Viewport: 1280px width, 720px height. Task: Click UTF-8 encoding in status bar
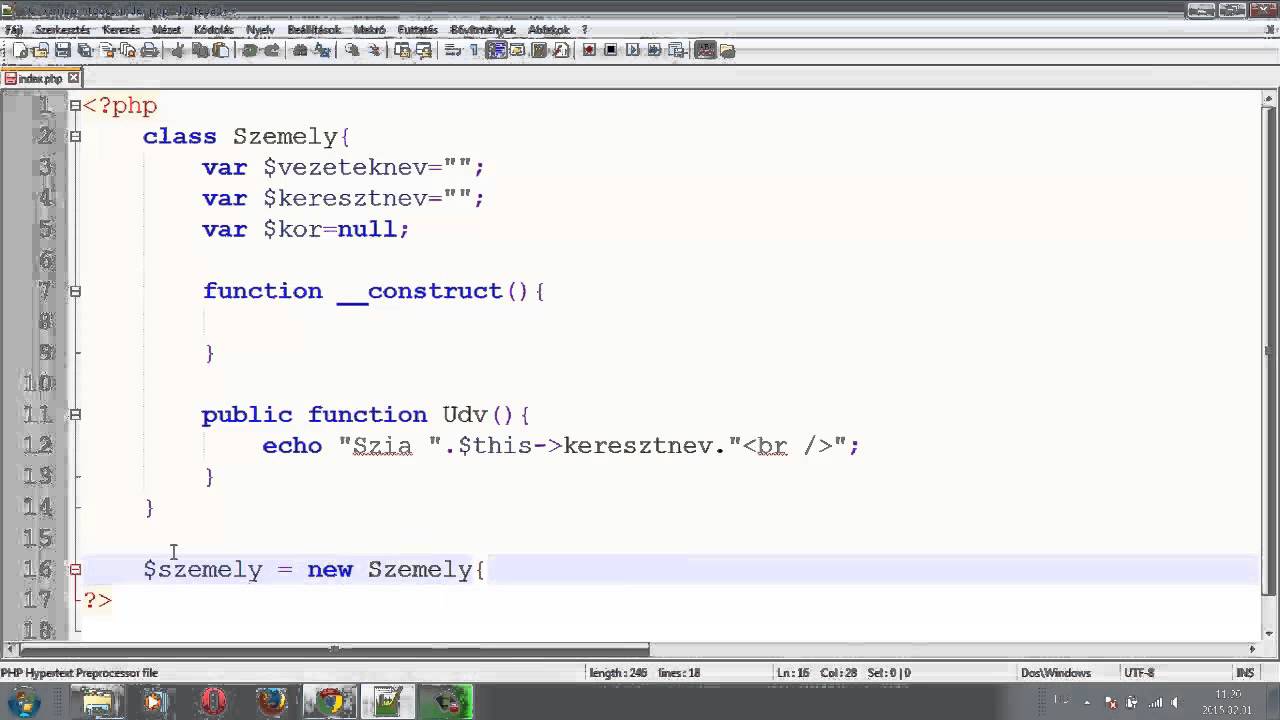pos(1139,673)
